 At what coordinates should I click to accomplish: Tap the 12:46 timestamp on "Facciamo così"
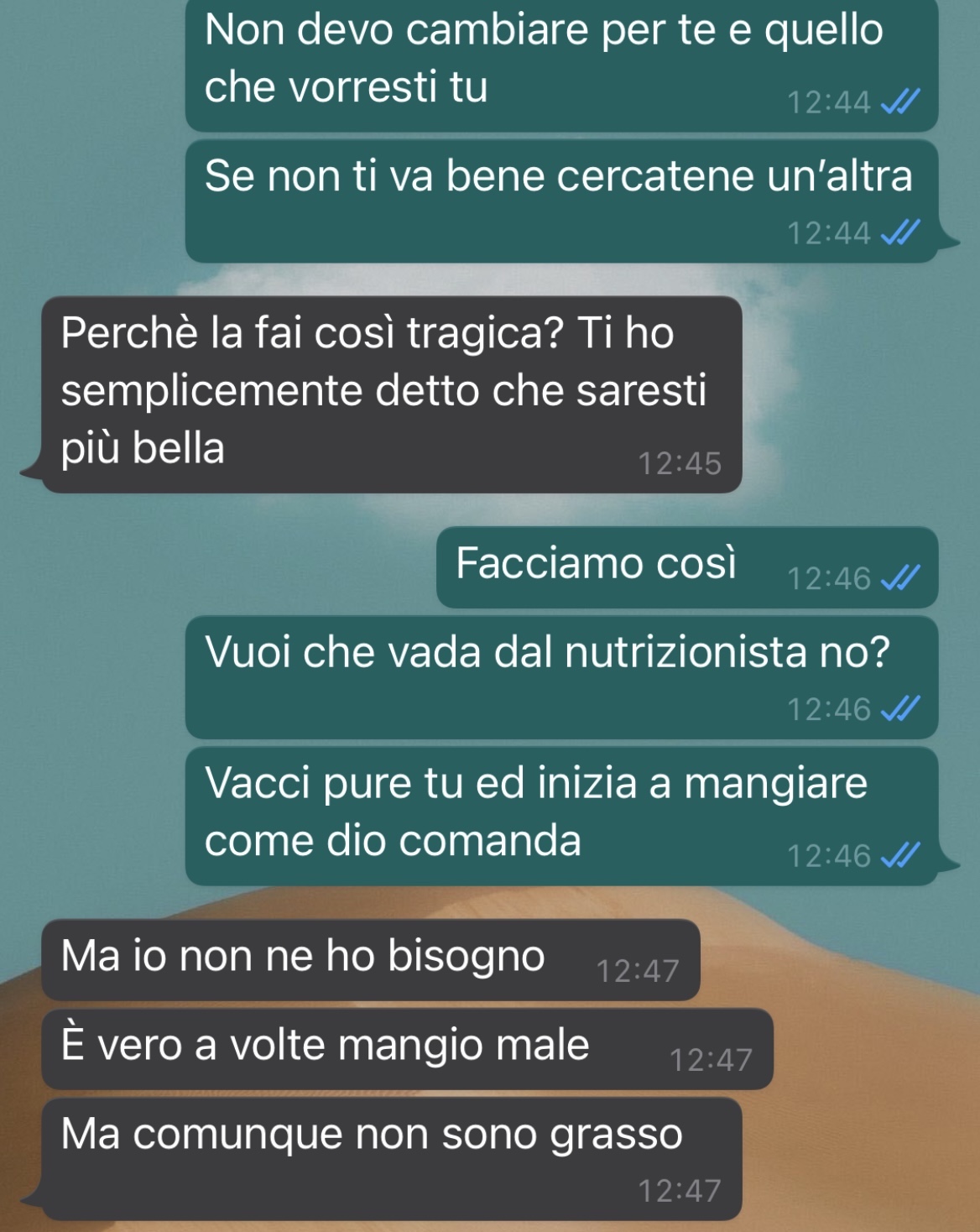(x=829, y=578)
